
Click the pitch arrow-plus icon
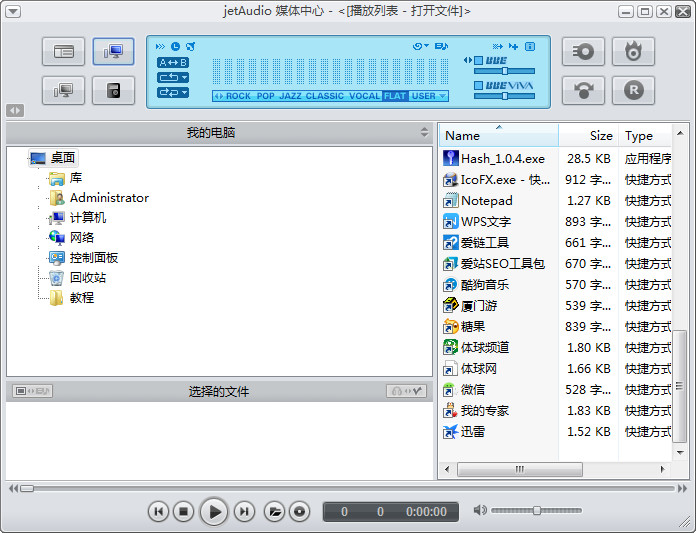point(514,46)
